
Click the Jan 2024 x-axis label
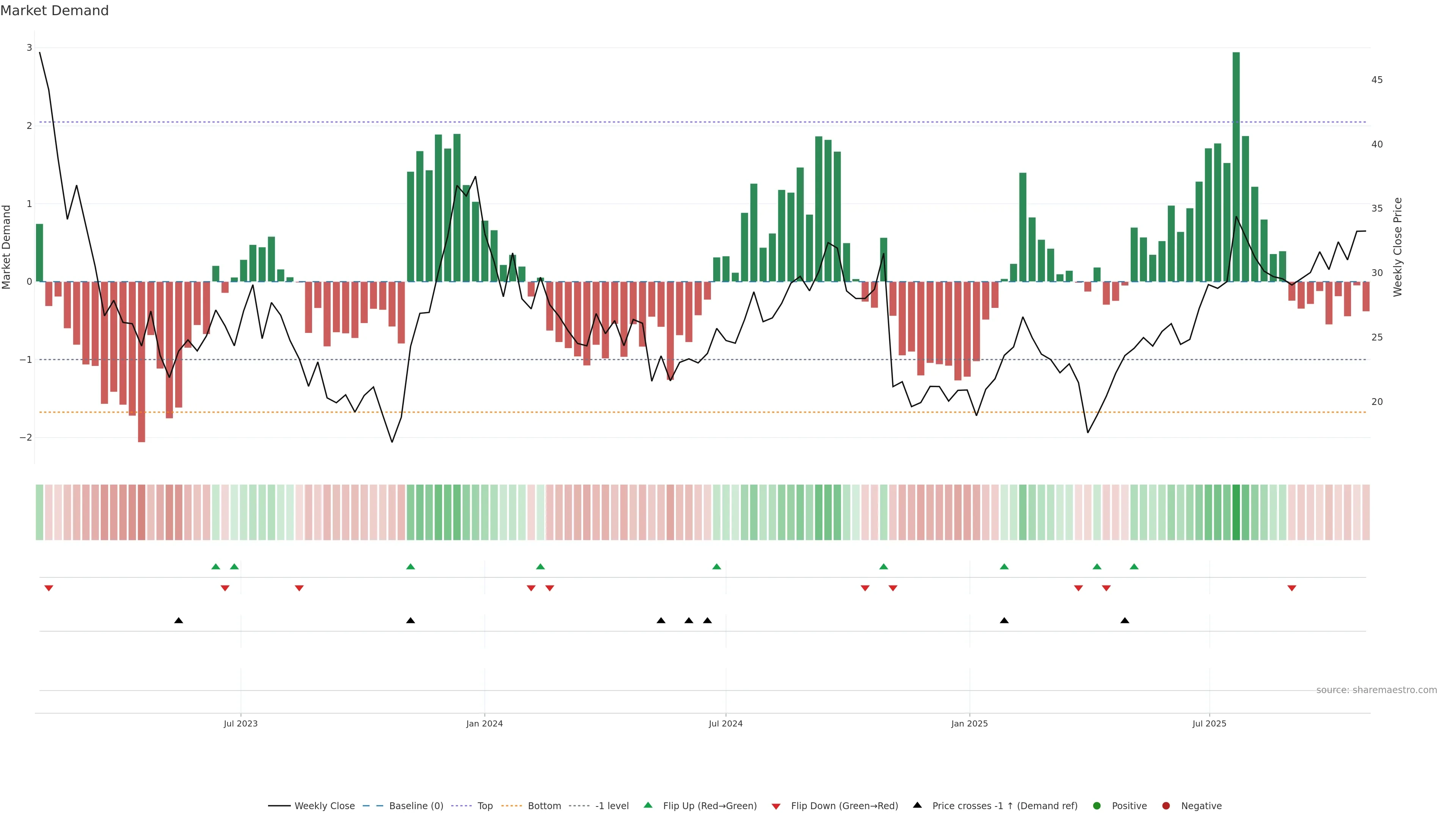(485, 723)
